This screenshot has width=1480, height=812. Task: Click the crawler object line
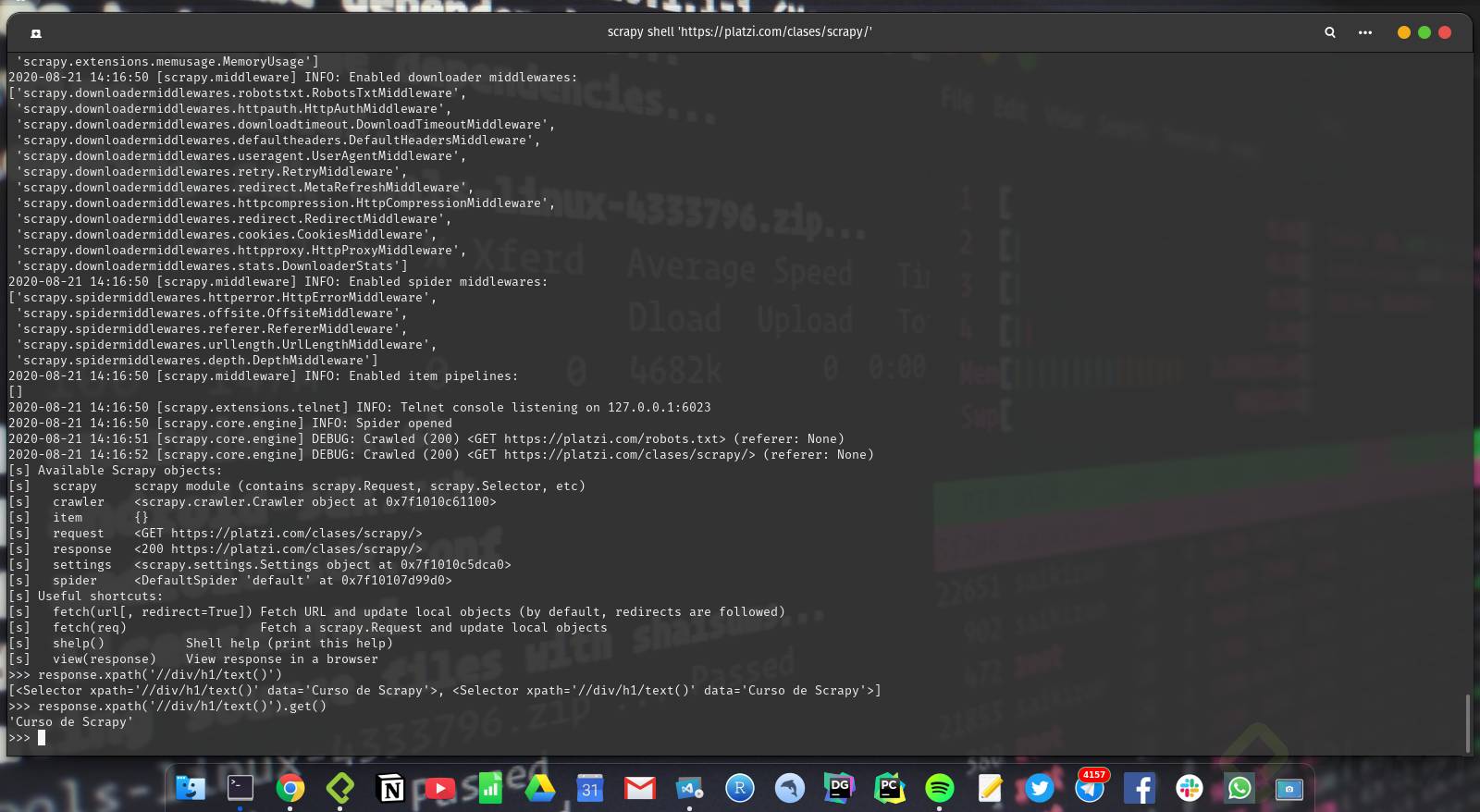(x=253, y=502)
